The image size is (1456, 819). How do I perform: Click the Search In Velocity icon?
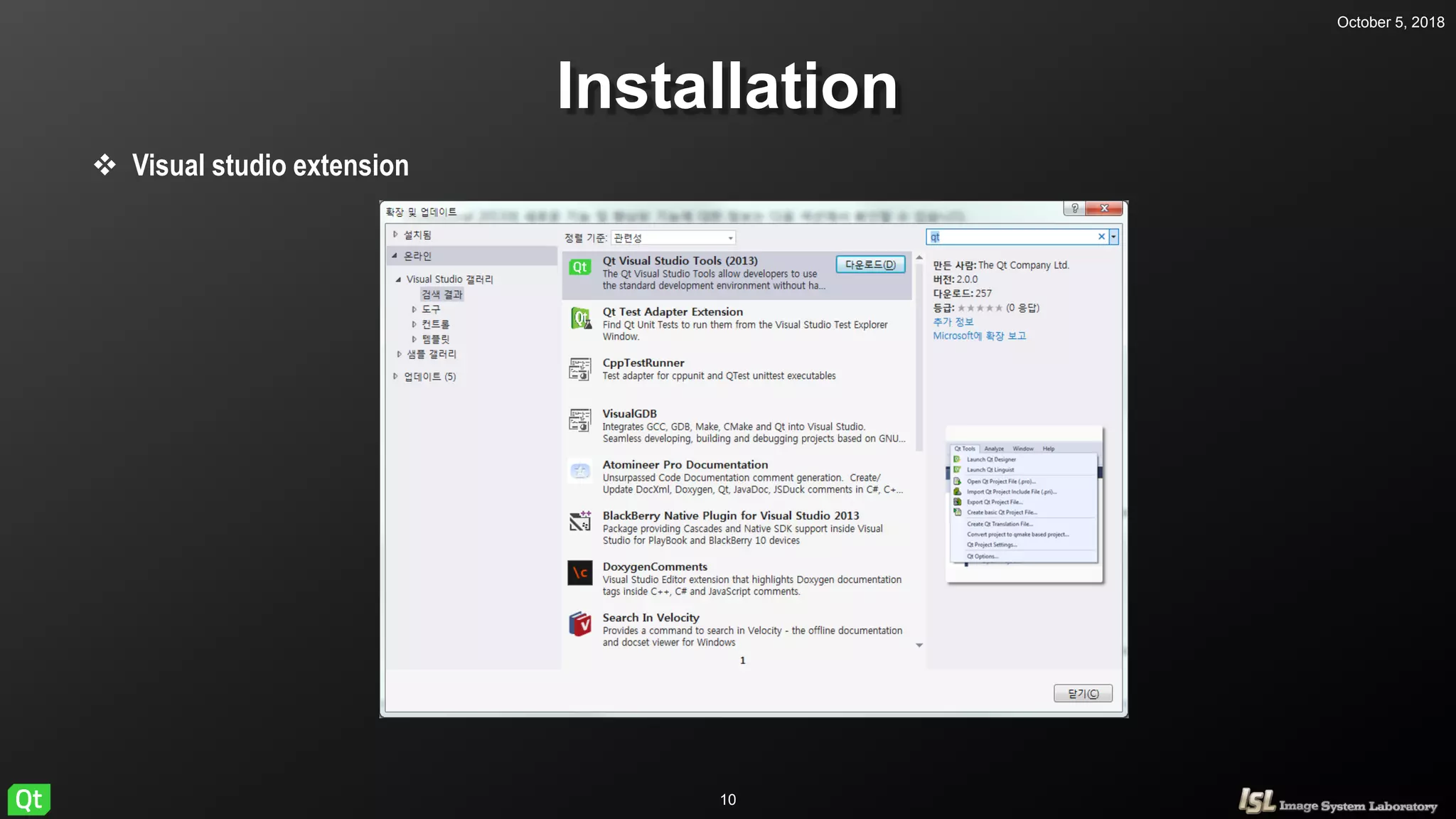coord(580,624)
